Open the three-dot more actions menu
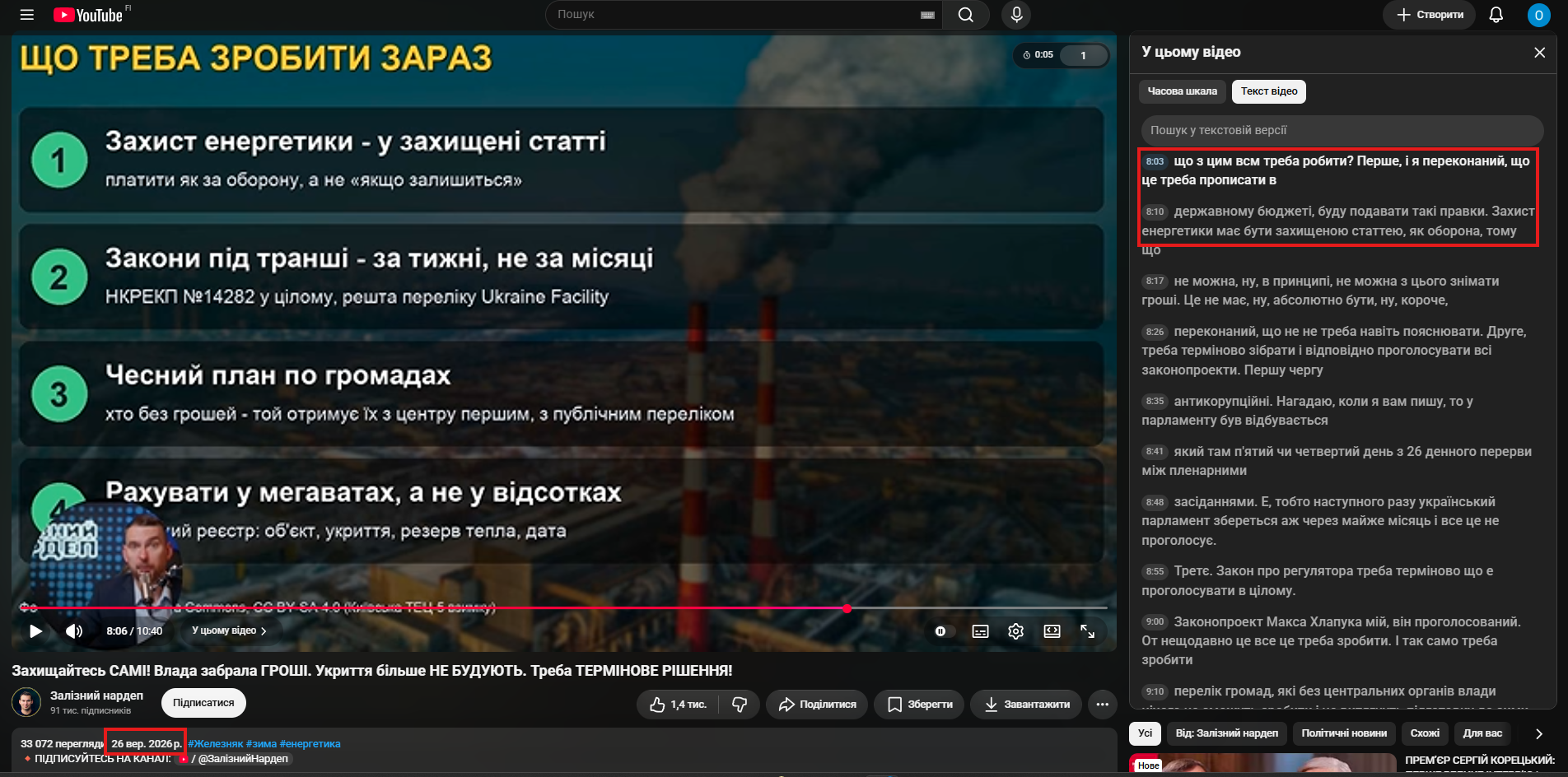This screenshot has height=777, width=1568. tap(1102, 705)
